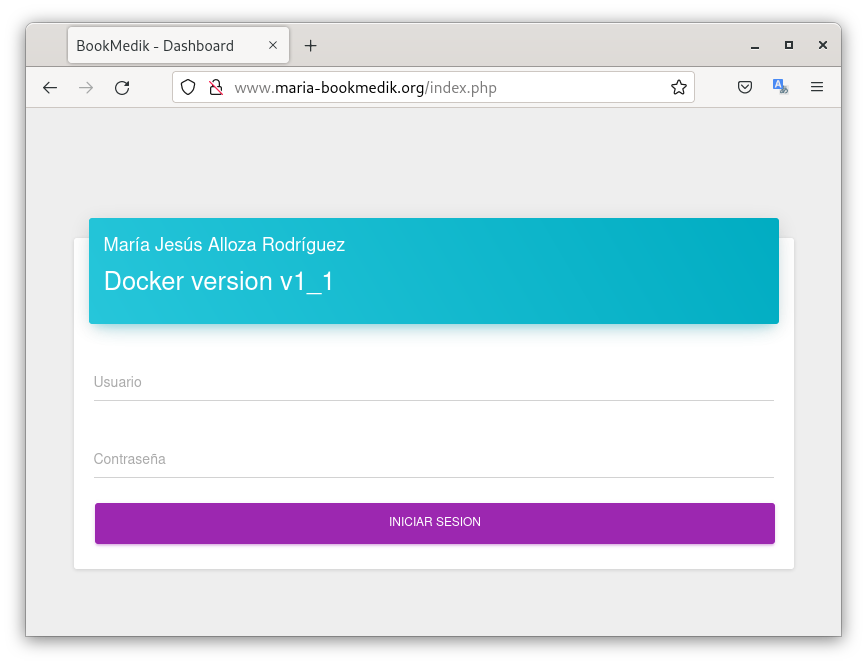Bookmark this page with the star
Screen dimensions: 867x665
pyautogui.click(x=679, y=88)
